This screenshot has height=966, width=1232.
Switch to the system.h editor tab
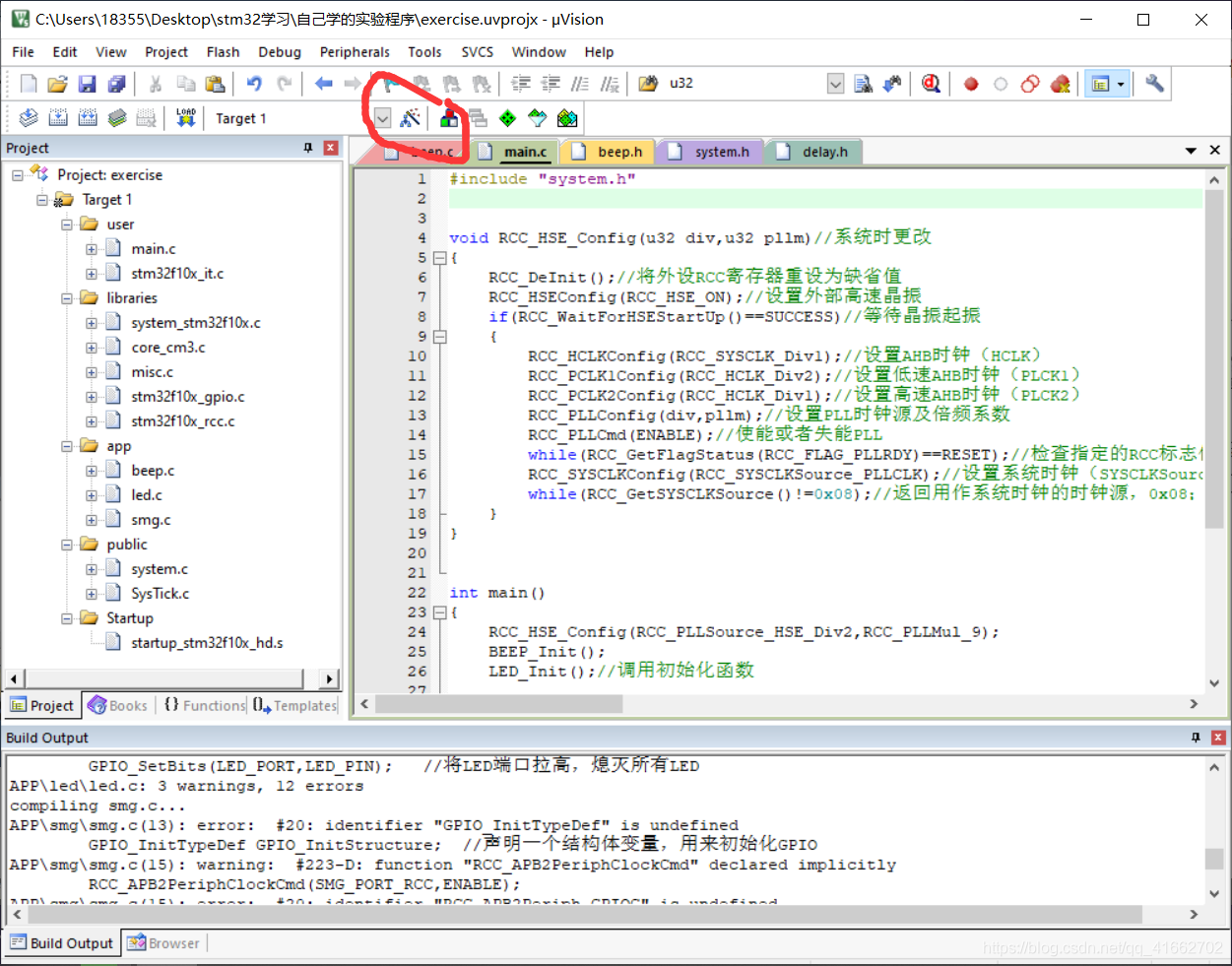709,152
